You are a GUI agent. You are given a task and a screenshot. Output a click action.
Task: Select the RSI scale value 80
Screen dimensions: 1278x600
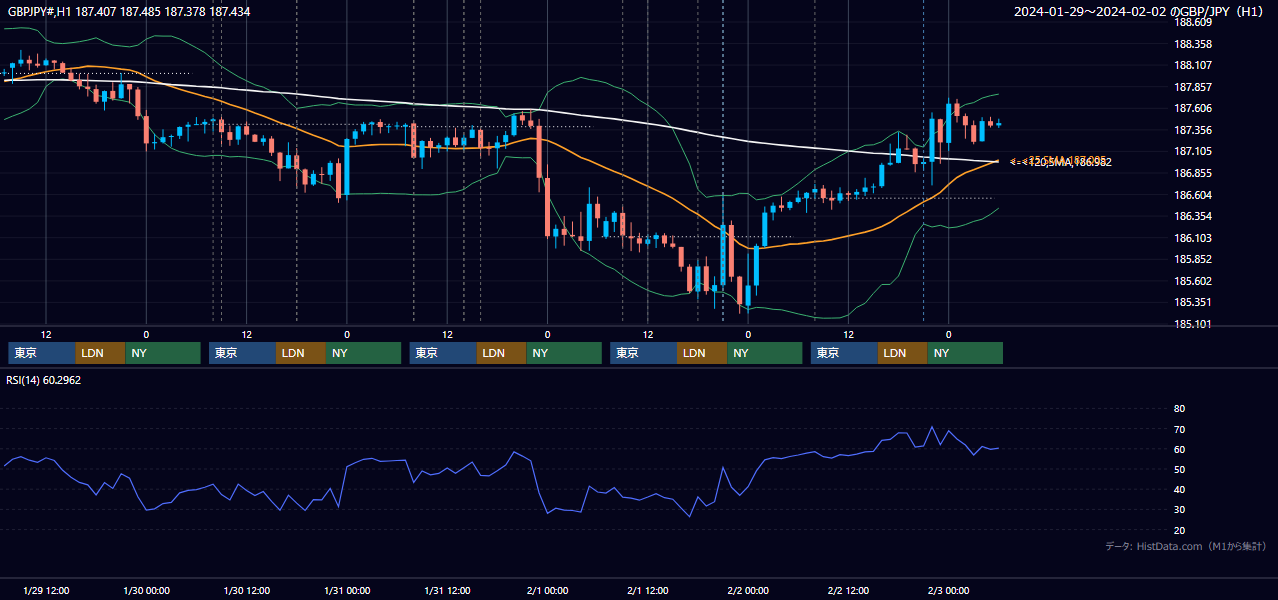click(1179, 409)
